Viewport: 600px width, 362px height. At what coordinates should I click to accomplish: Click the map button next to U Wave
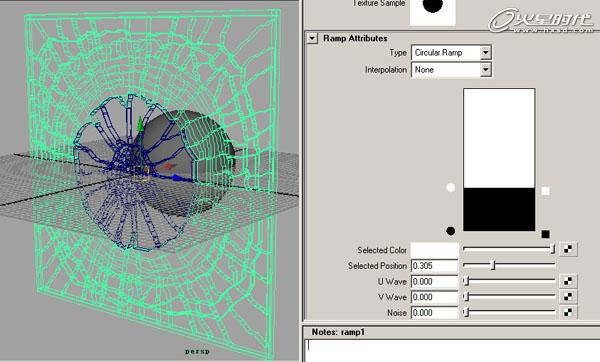click(x=568, y=281)
